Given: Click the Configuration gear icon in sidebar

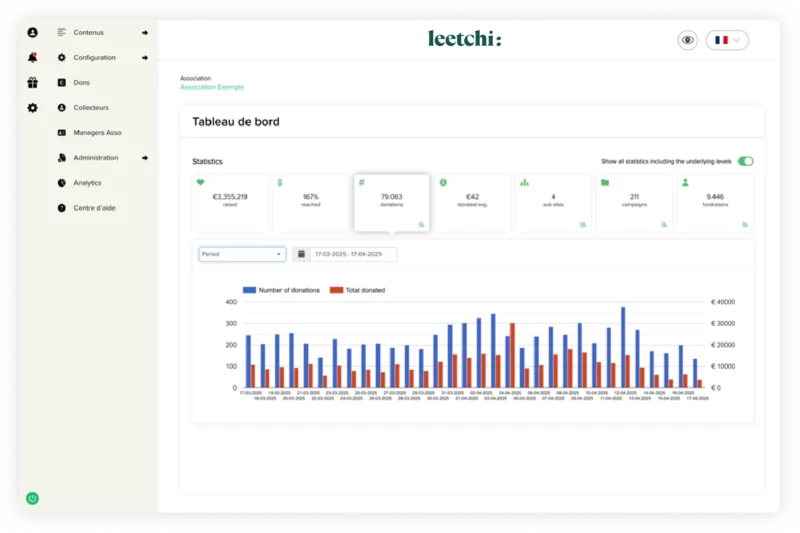Looking at the screenshot, I should (x=62, y=57).
